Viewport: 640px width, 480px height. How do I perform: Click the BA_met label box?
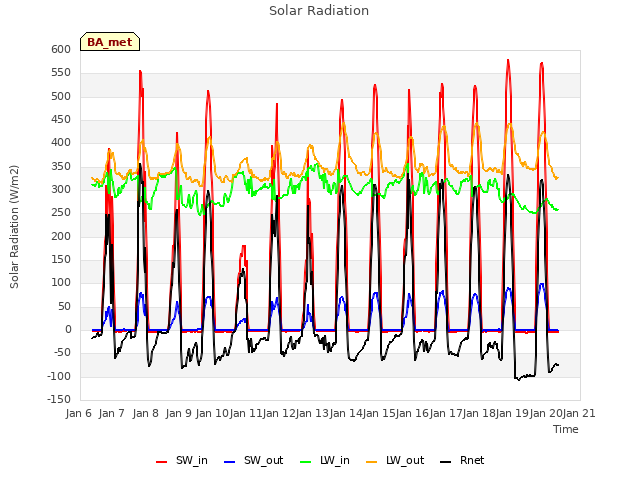pos(110,42)
